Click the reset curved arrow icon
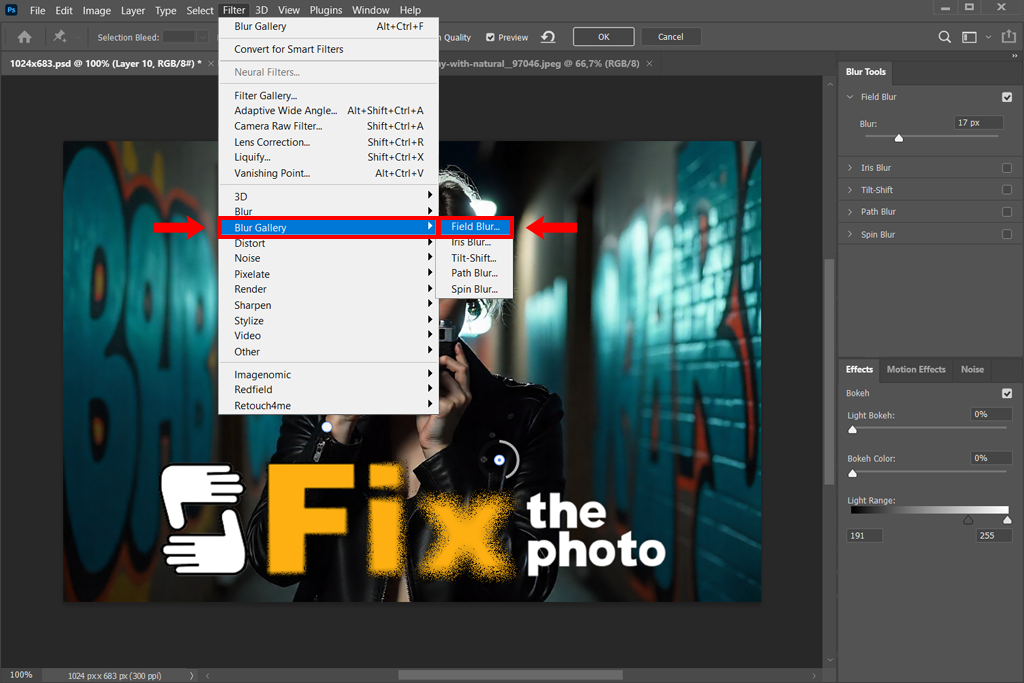 point(548,37)
